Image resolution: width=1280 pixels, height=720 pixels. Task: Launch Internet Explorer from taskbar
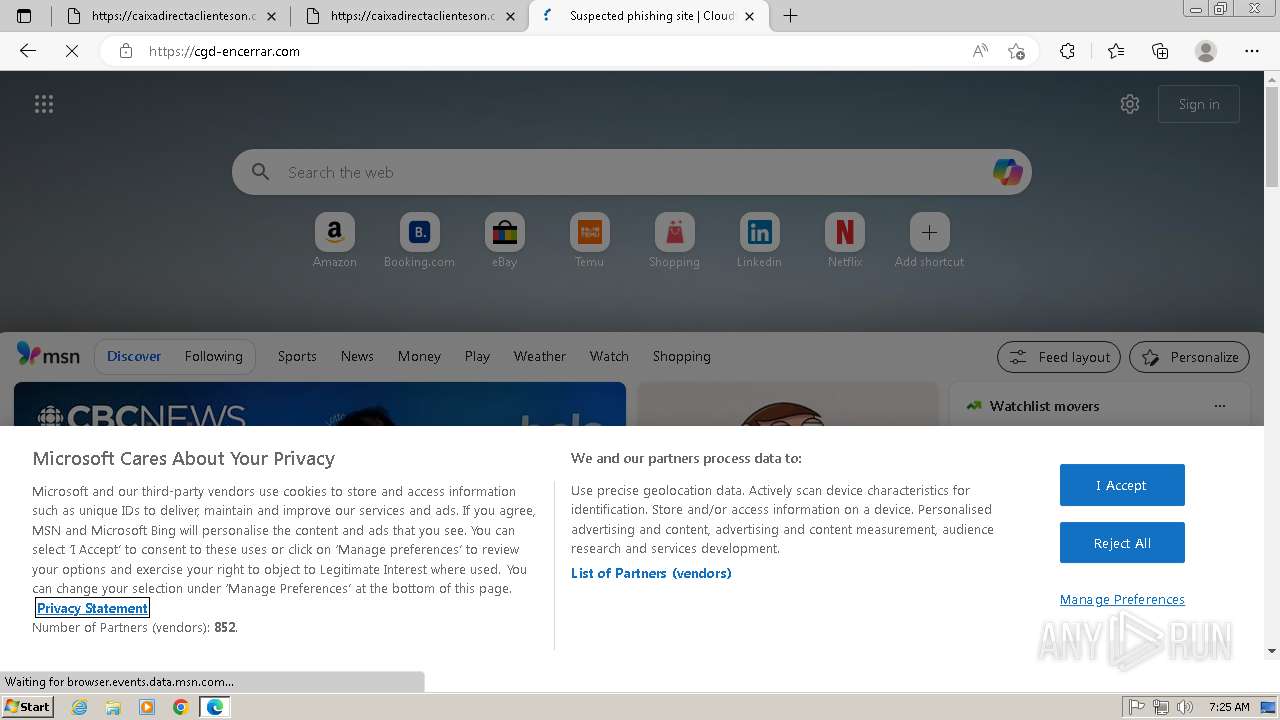(79, 707)
